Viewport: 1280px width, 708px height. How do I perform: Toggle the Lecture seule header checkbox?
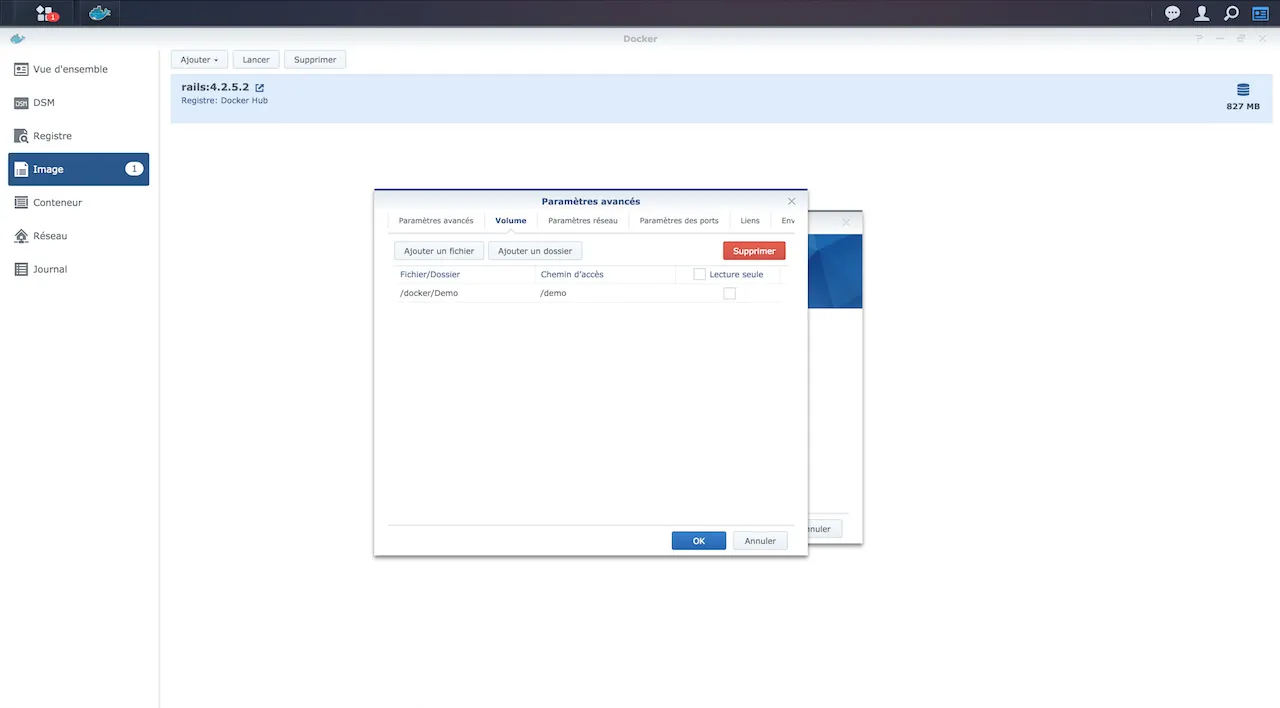(699, 274)
